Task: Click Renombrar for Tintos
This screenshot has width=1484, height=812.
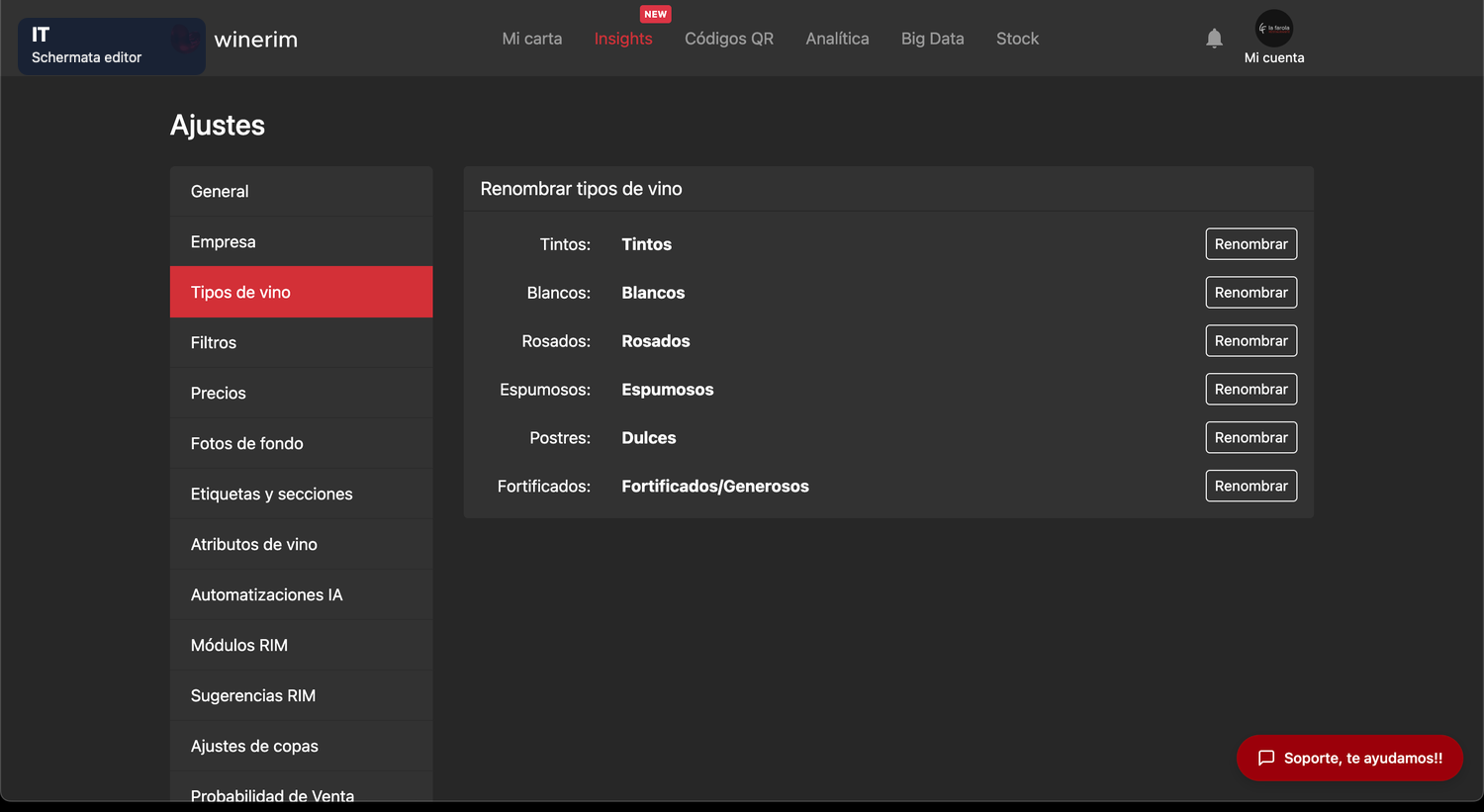Action: tap(1251, 244)
